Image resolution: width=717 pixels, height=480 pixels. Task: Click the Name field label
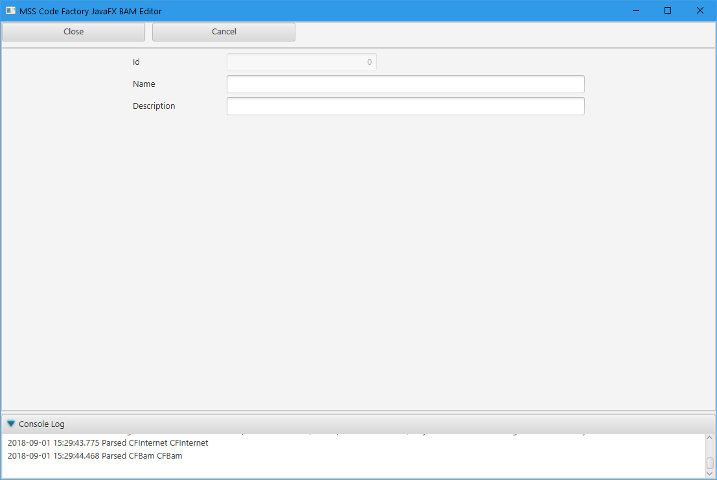pyautogui.click(x=143, y=84)
